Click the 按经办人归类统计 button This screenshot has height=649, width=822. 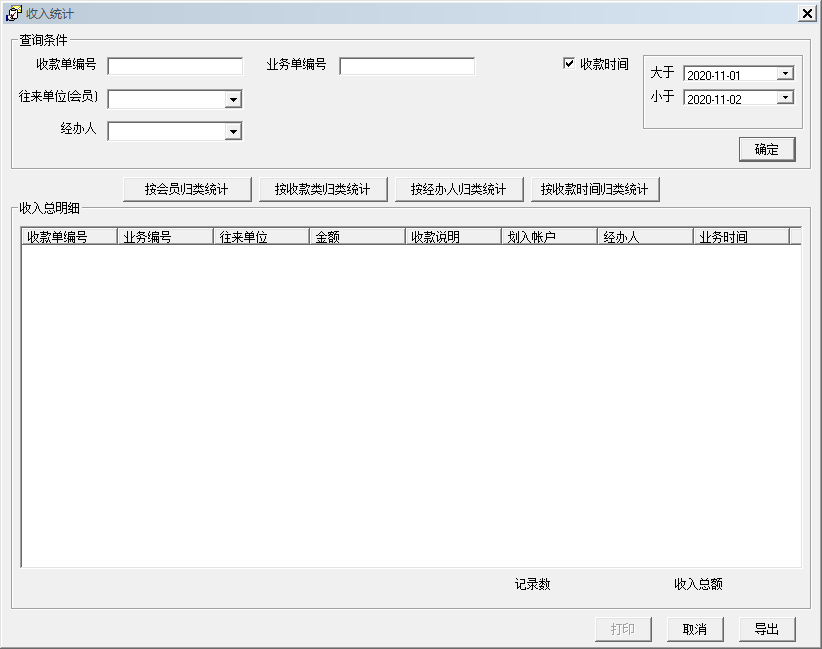point(460,188)
